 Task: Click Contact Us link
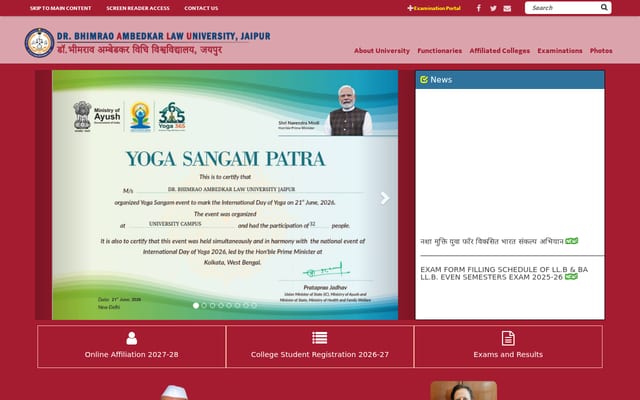point(201,8)
